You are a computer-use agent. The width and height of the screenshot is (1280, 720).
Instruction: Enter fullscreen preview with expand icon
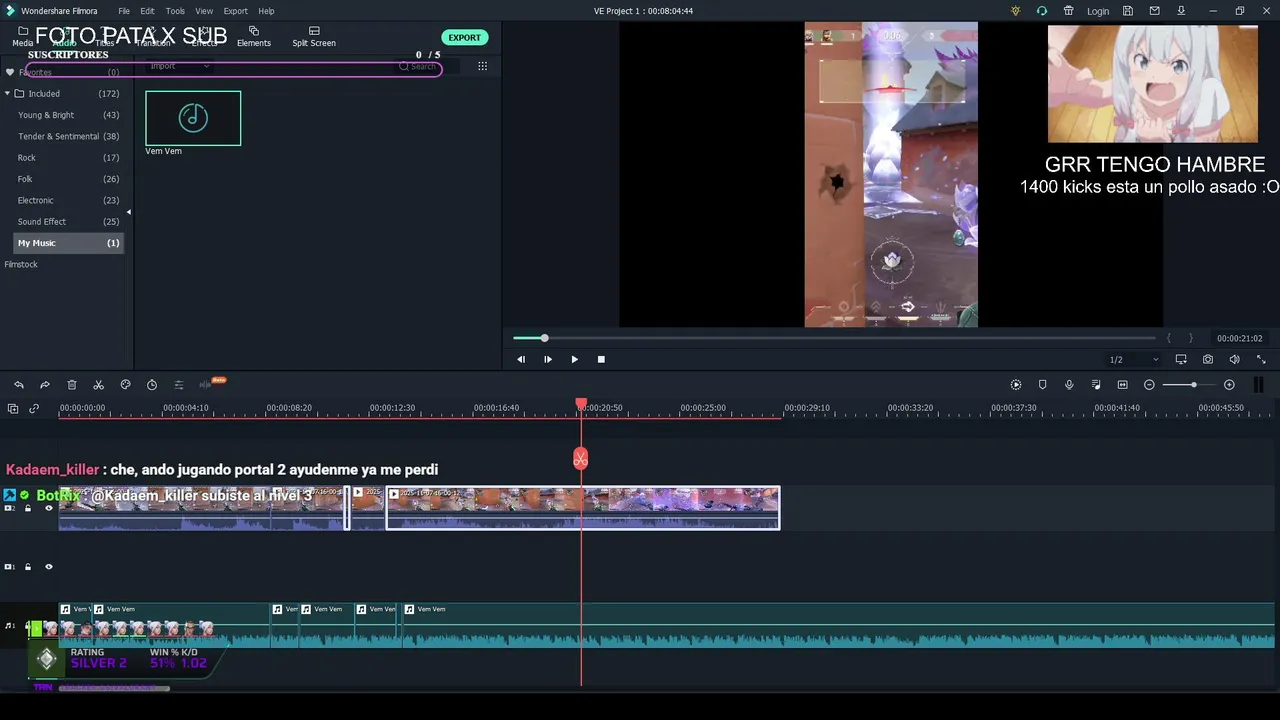click(1261, 359)
